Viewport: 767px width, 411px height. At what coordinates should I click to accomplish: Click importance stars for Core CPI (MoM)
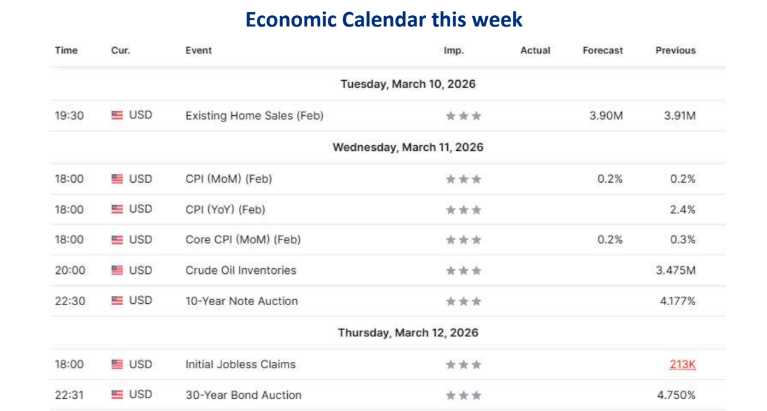(x=463, y=240)
